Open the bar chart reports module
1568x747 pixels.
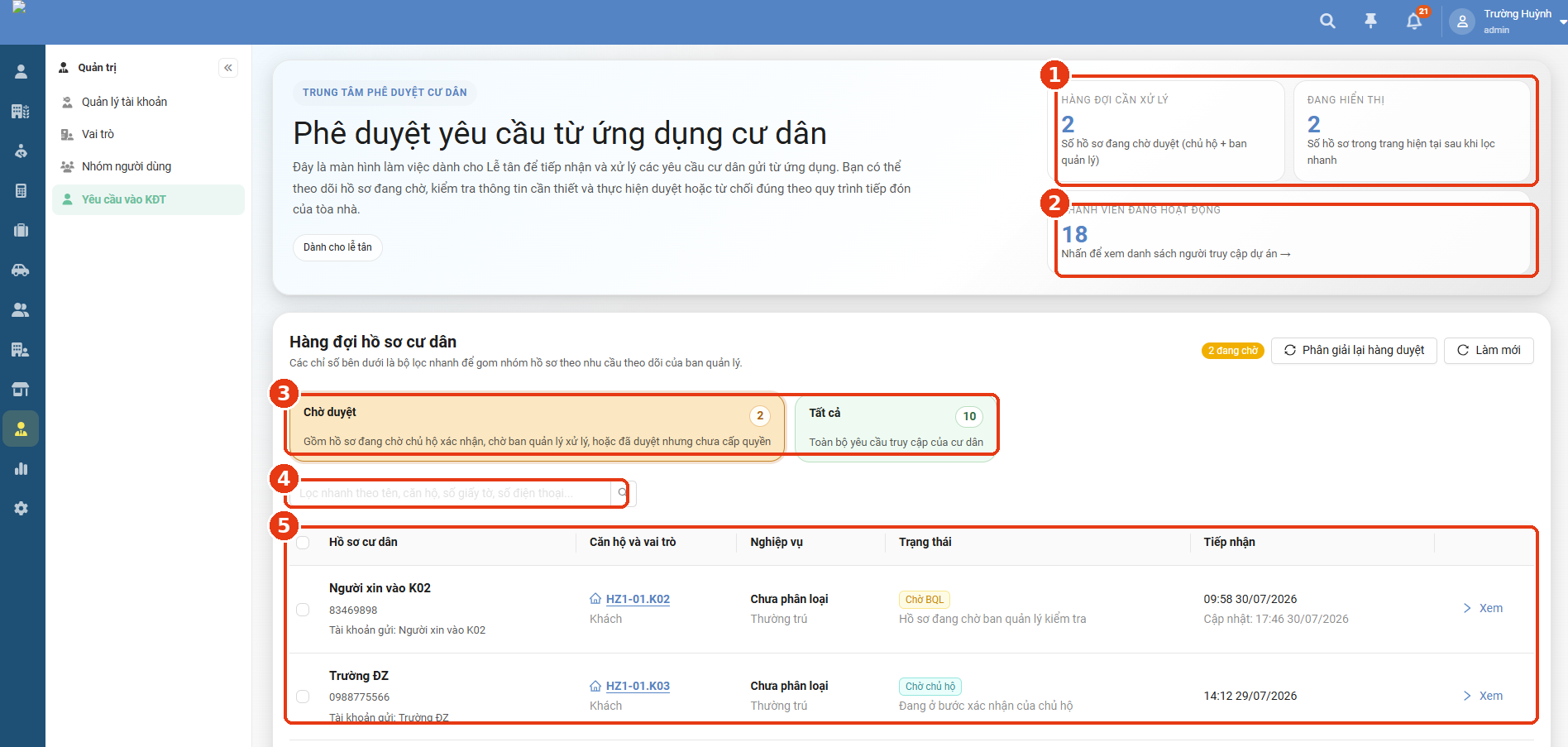pyautogui.click(x=22, y=469)
